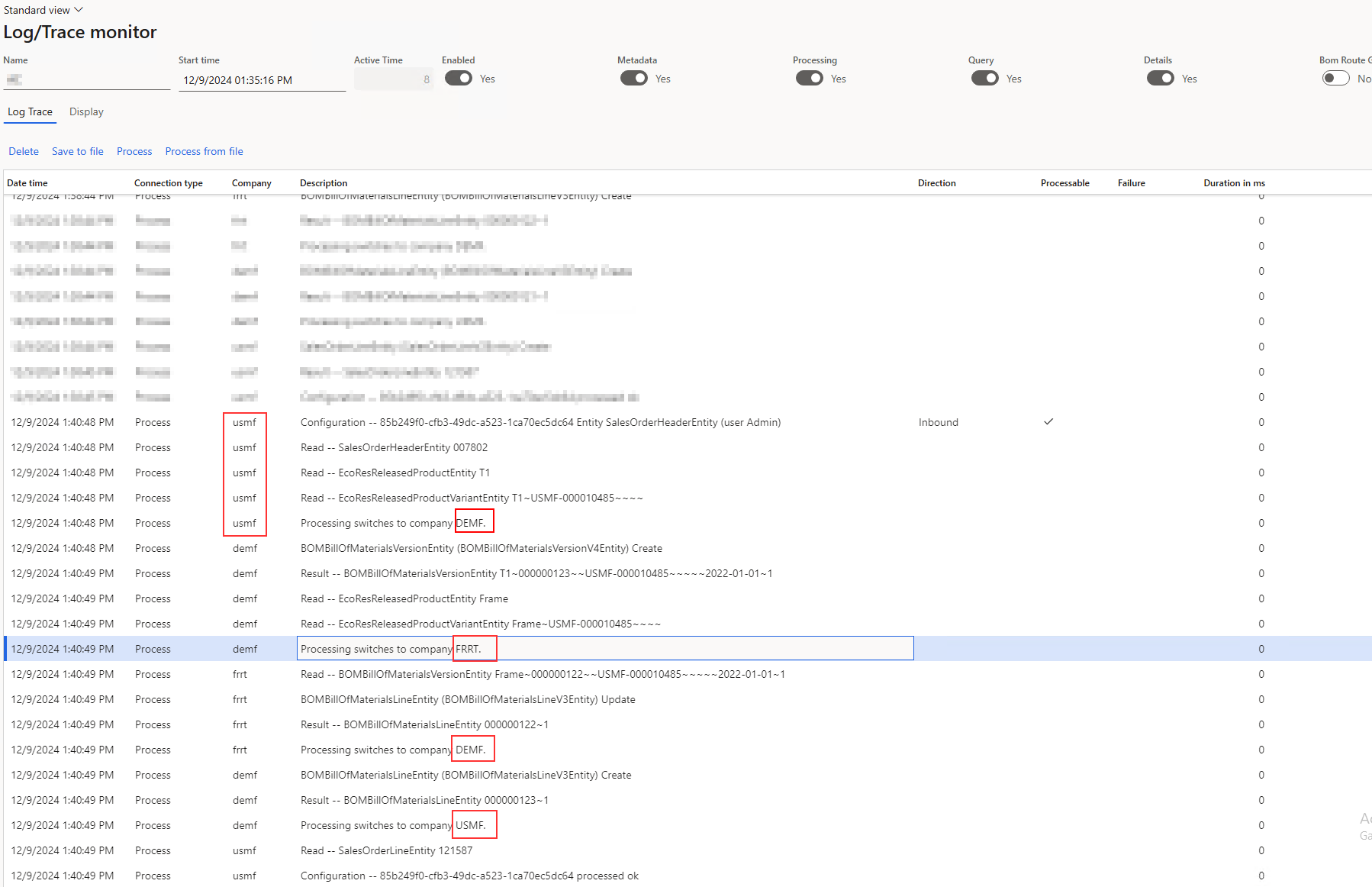Enable the Bom Route switch

click(x=1336, y=79)
